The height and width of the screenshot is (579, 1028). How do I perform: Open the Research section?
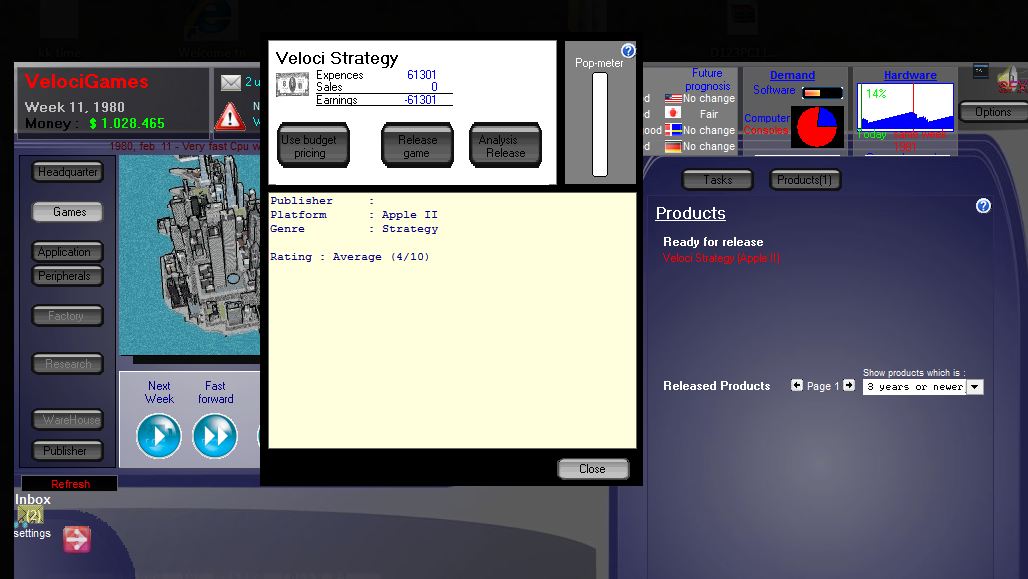(x=68, y=364)
